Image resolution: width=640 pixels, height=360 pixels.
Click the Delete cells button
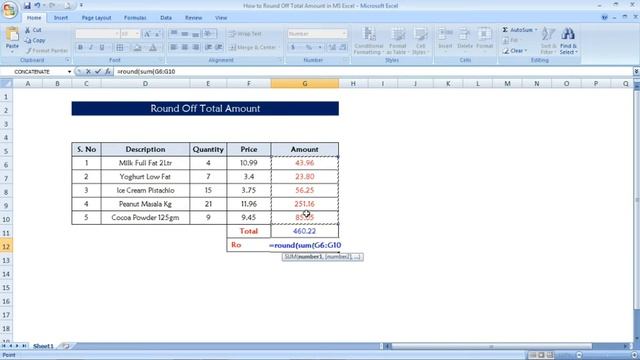point(464,40)
